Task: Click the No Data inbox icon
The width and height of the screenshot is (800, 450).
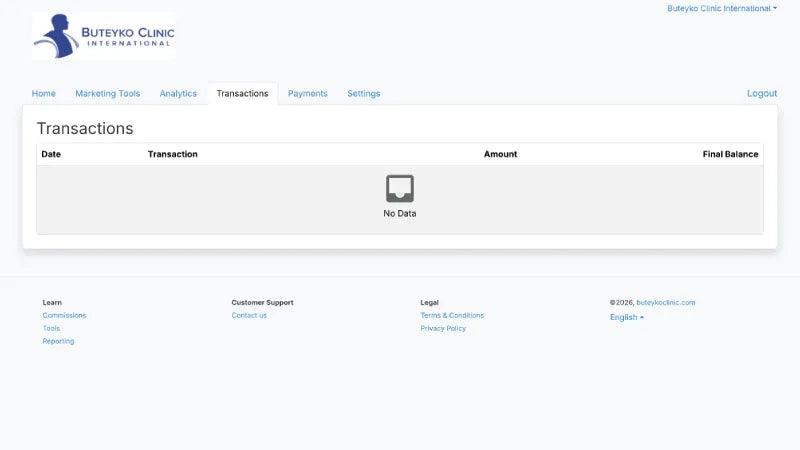Action: coord(399,188)
